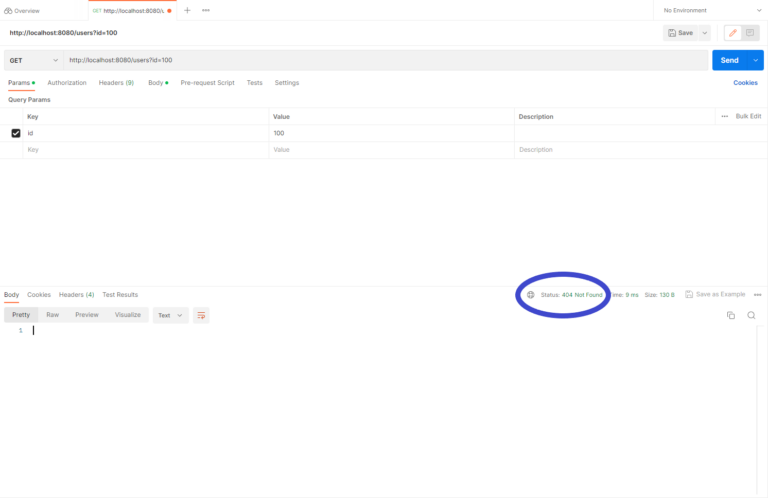Viewport: 768px width, 498px height.
Task: Click the word wrap icon in response toolbar
Action: [x=201, y=315]
